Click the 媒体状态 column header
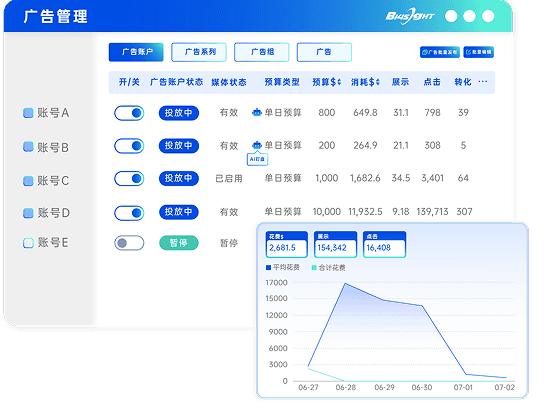 (229, 82)
